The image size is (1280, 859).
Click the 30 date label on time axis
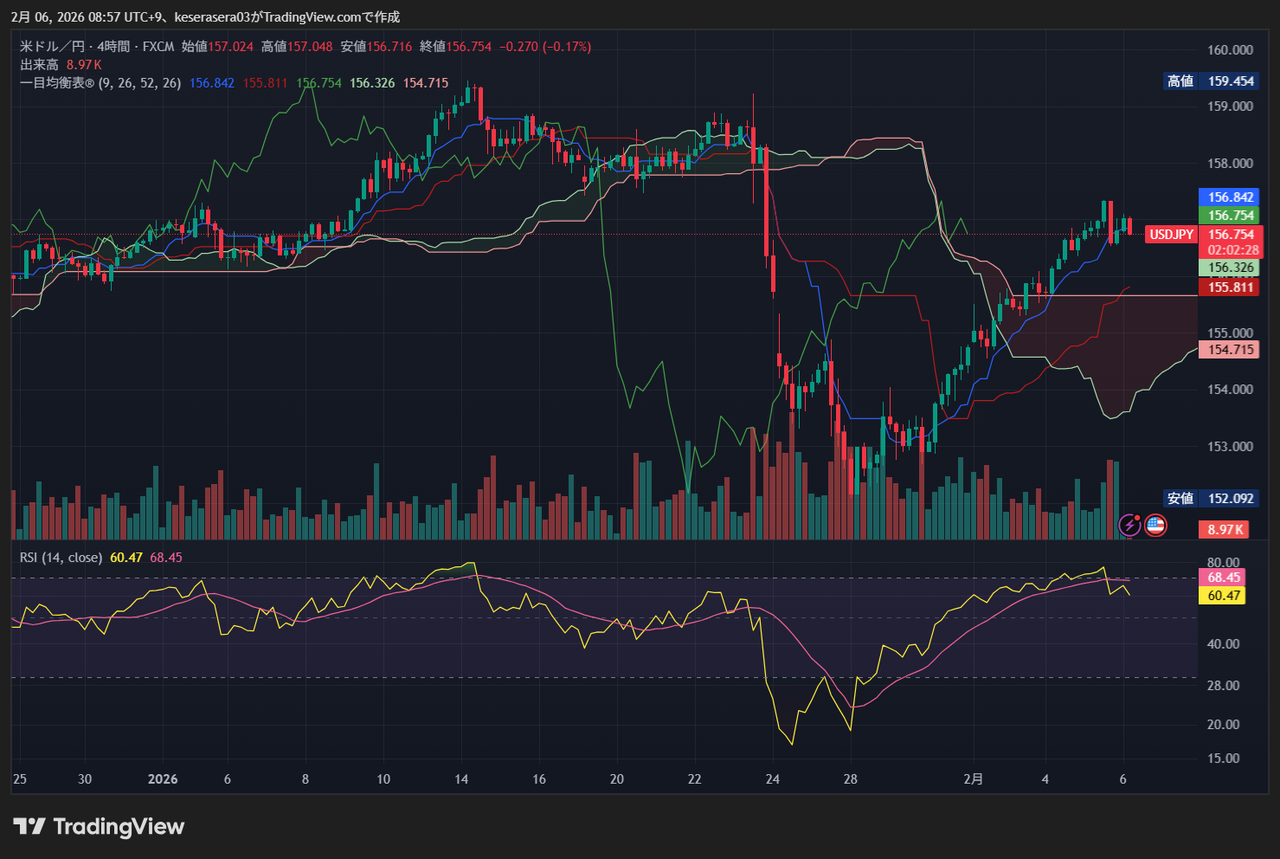(x=85, y=779)
